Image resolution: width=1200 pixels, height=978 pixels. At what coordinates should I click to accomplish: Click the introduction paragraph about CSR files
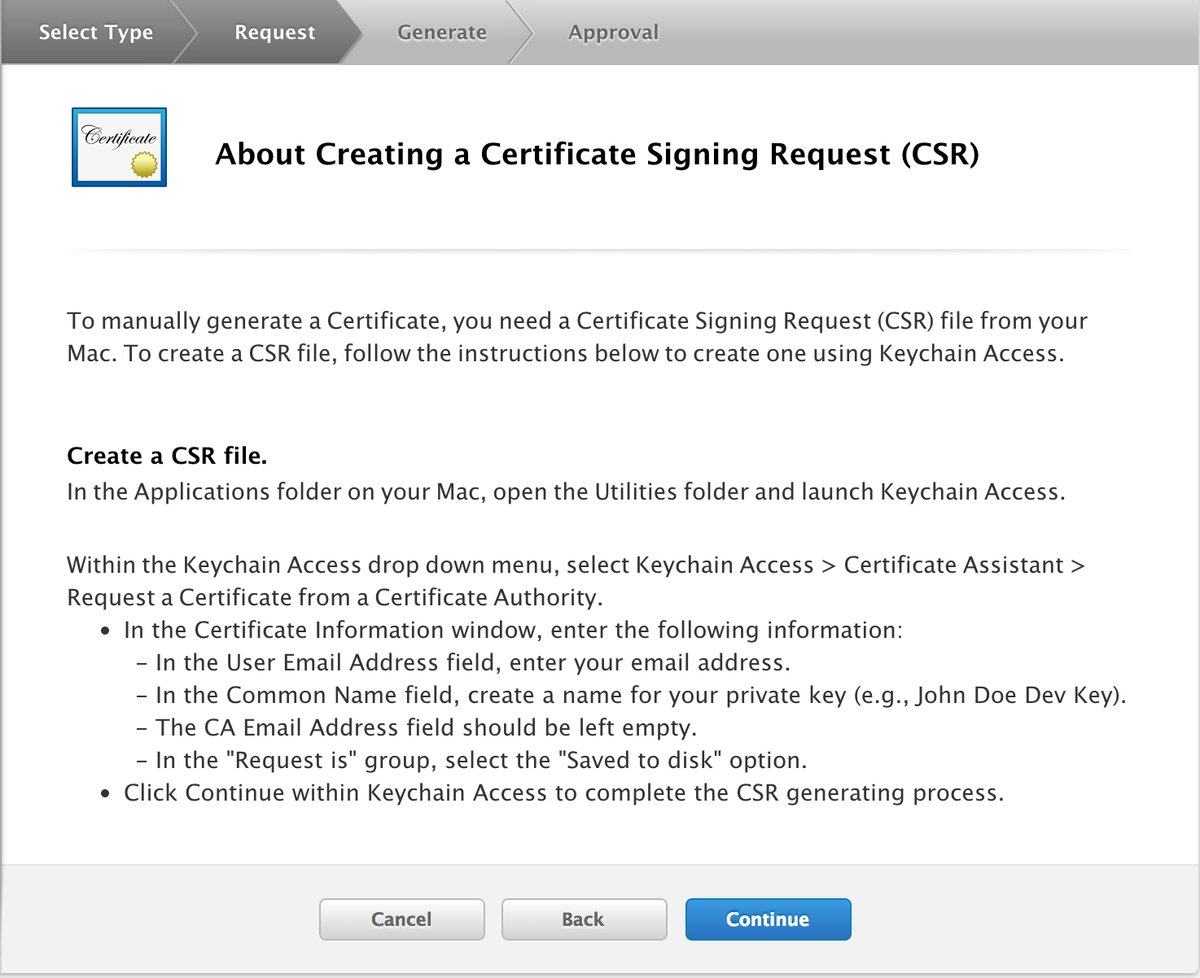pyautogui.click(x=576, y=337)
